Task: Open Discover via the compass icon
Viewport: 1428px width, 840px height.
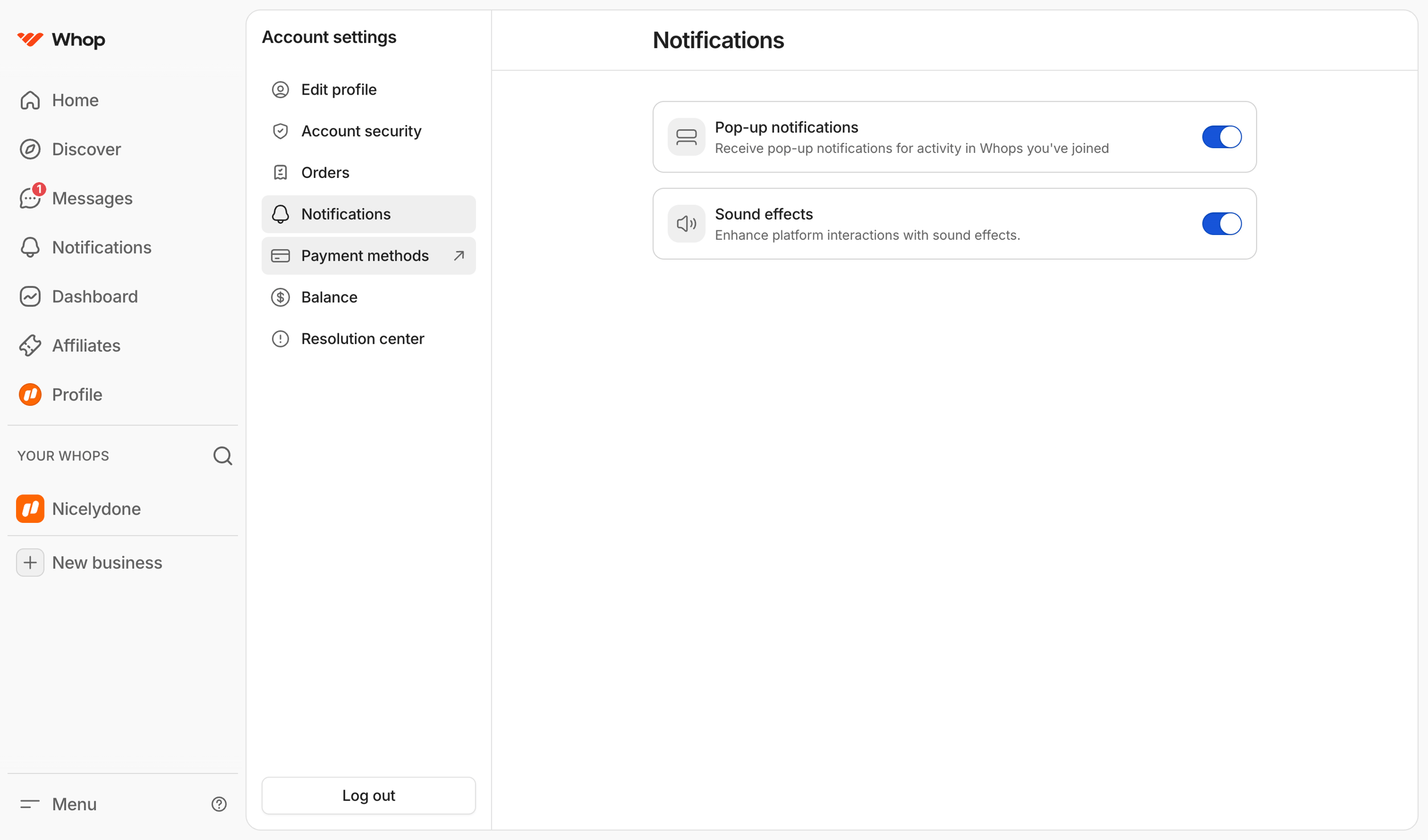Action: (30, 149)
